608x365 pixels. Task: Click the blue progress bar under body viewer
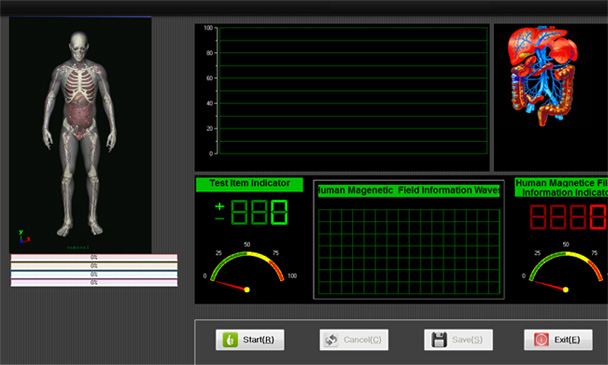[94, 275]
